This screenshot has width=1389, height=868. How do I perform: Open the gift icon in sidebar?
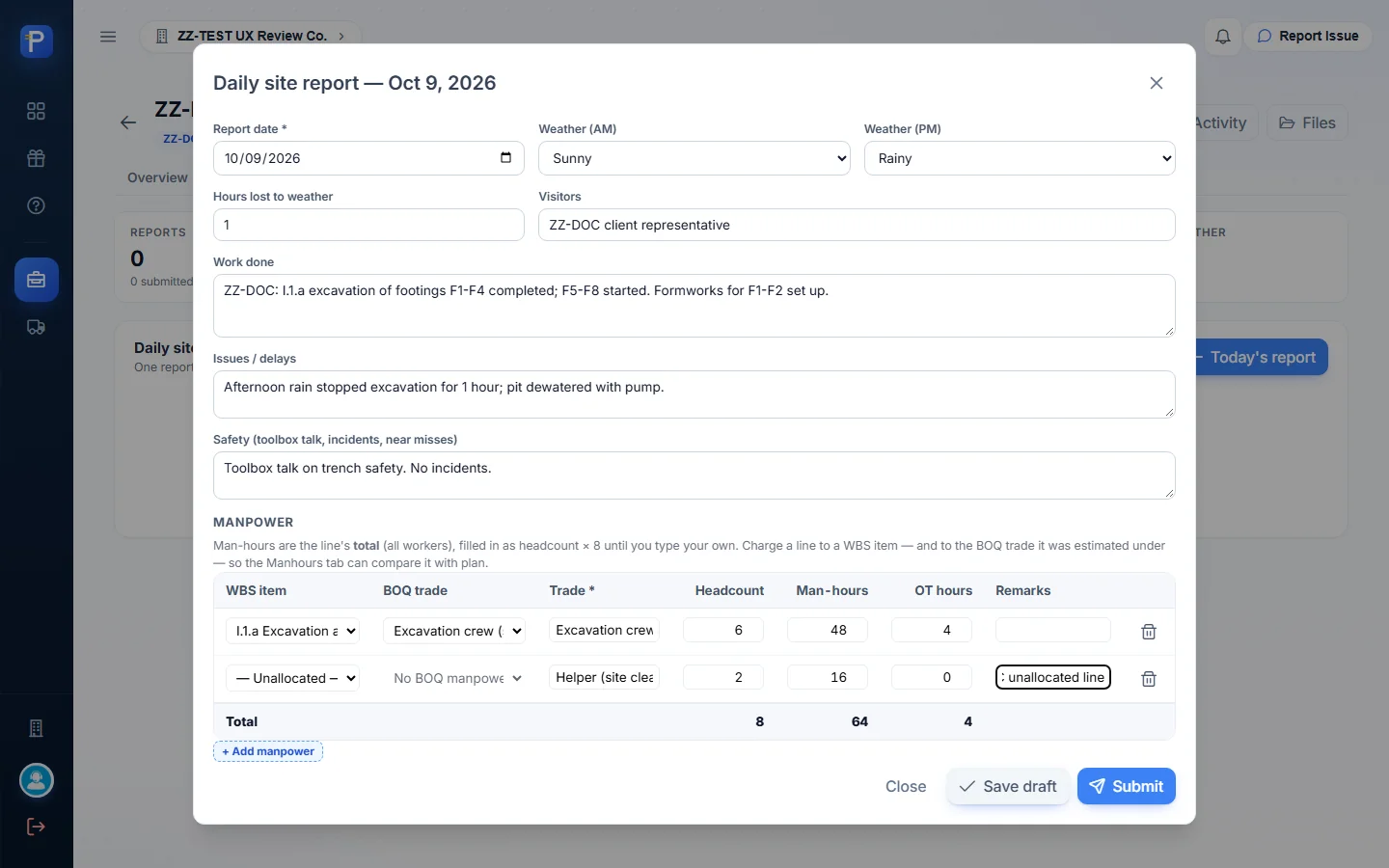(x=37, y=158)
